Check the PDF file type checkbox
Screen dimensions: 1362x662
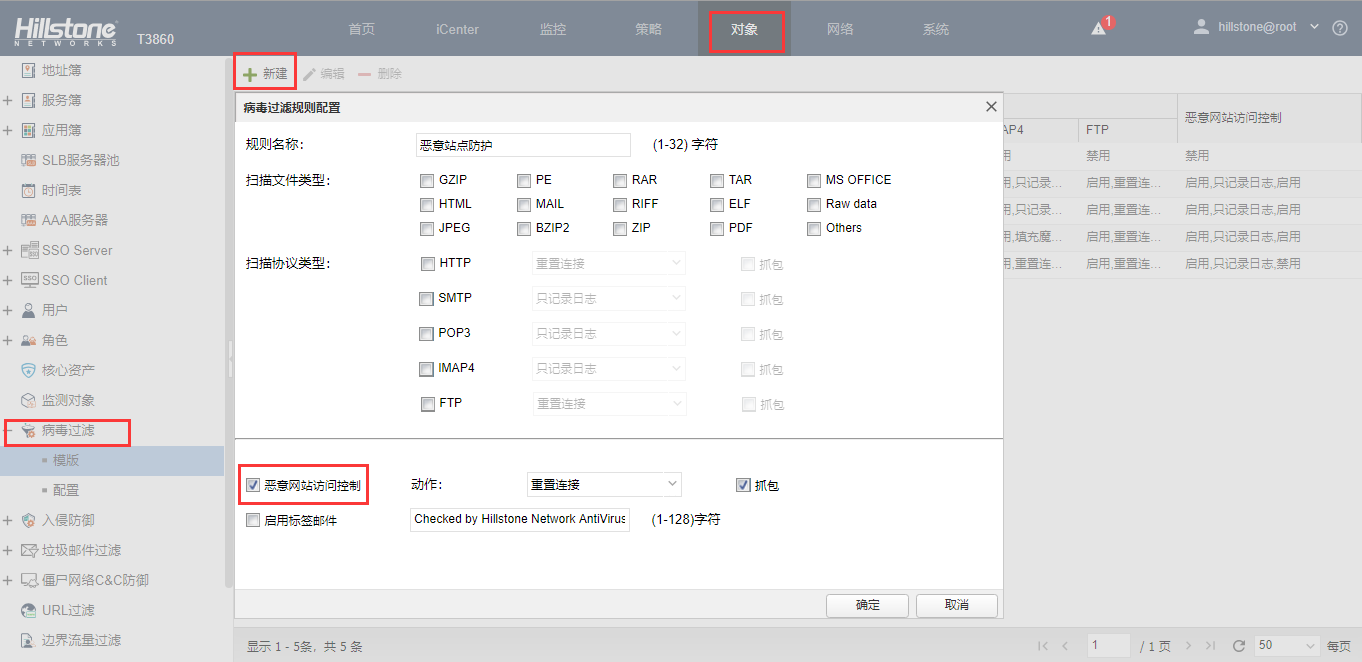(x=717, y=229)
